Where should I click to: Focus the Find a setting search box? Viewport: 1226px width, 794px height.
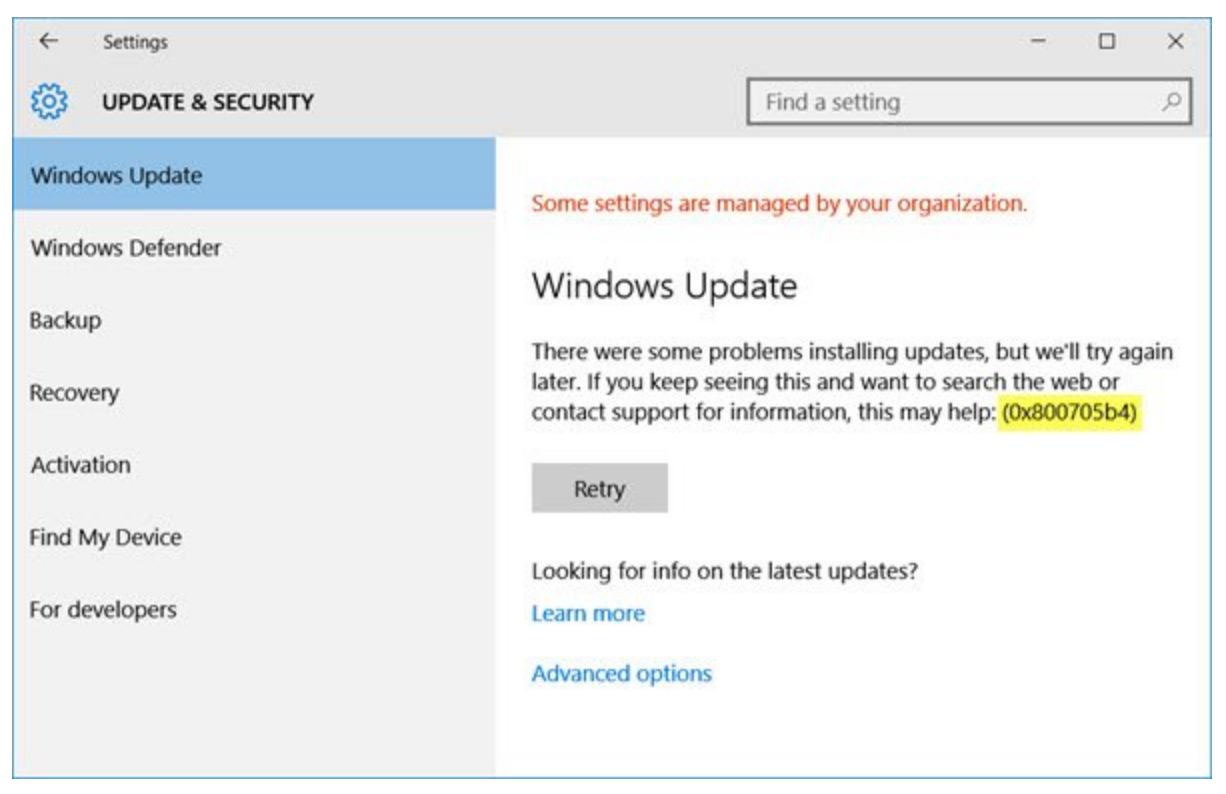[969, 102]
